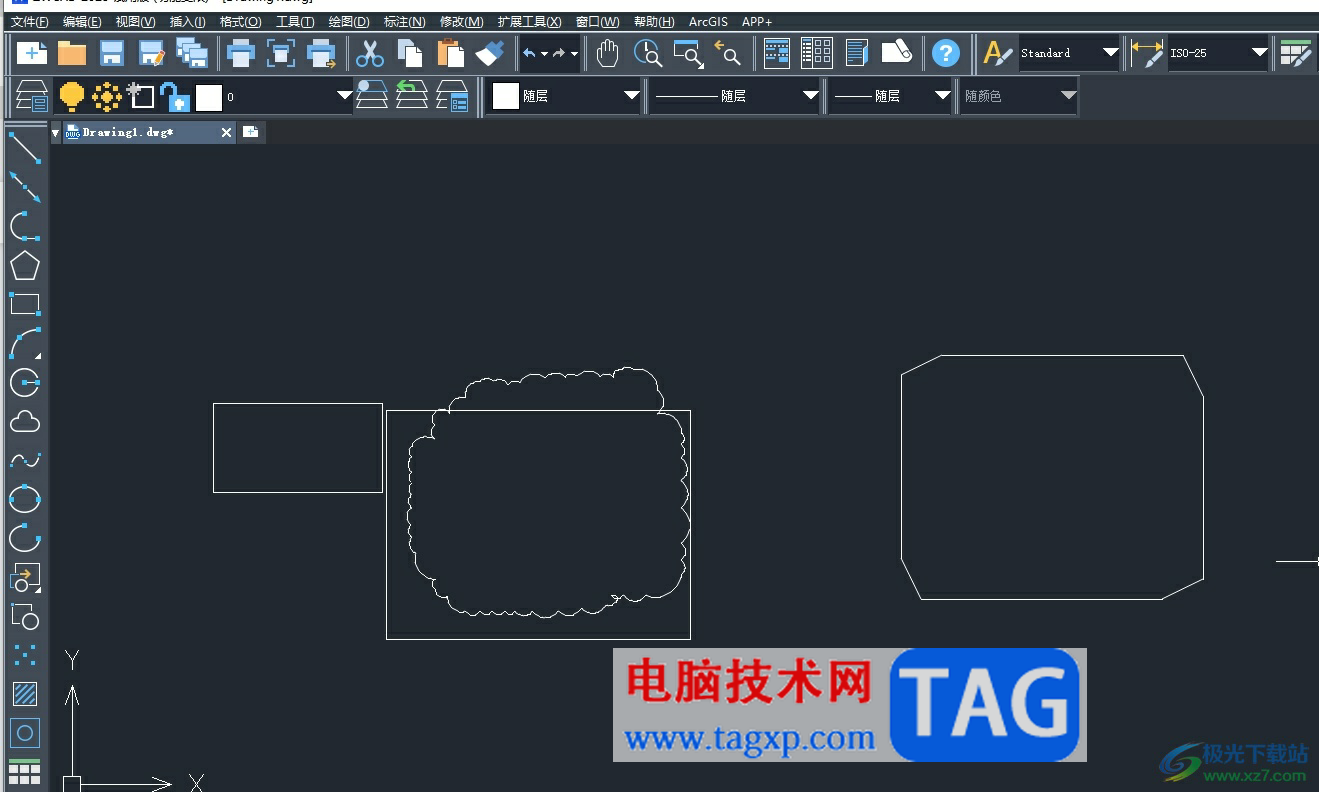Paste from clipboard

450,53
